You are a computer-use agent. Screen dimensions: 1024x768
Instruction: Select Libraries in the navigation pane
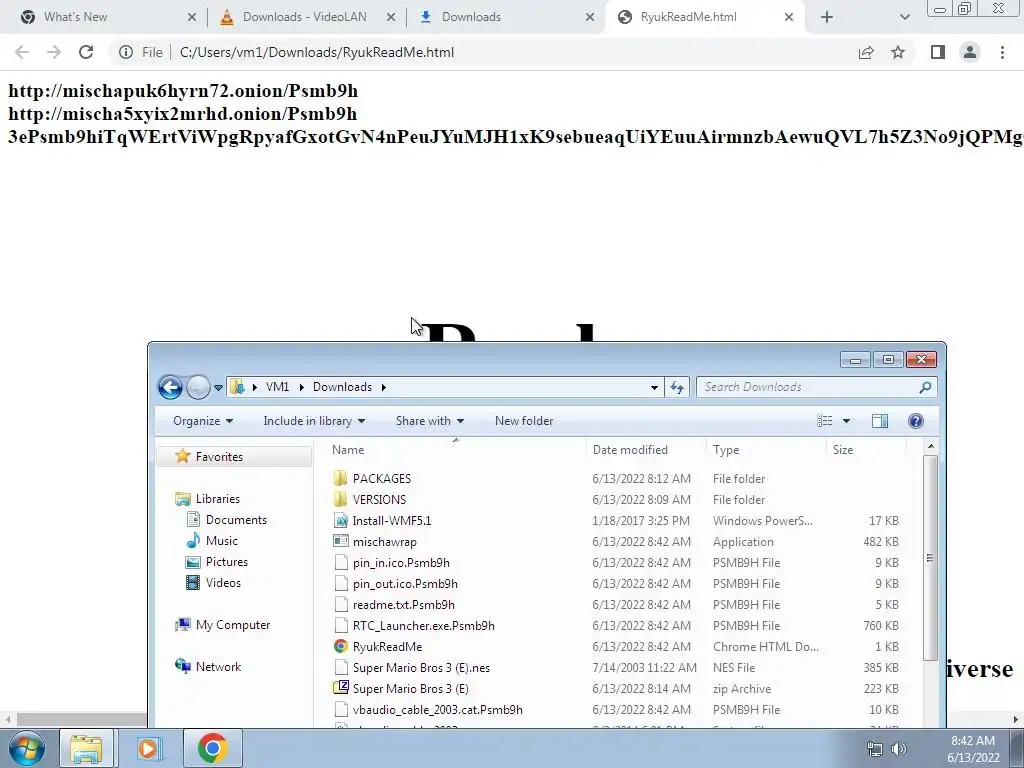(x=217, y=498)
